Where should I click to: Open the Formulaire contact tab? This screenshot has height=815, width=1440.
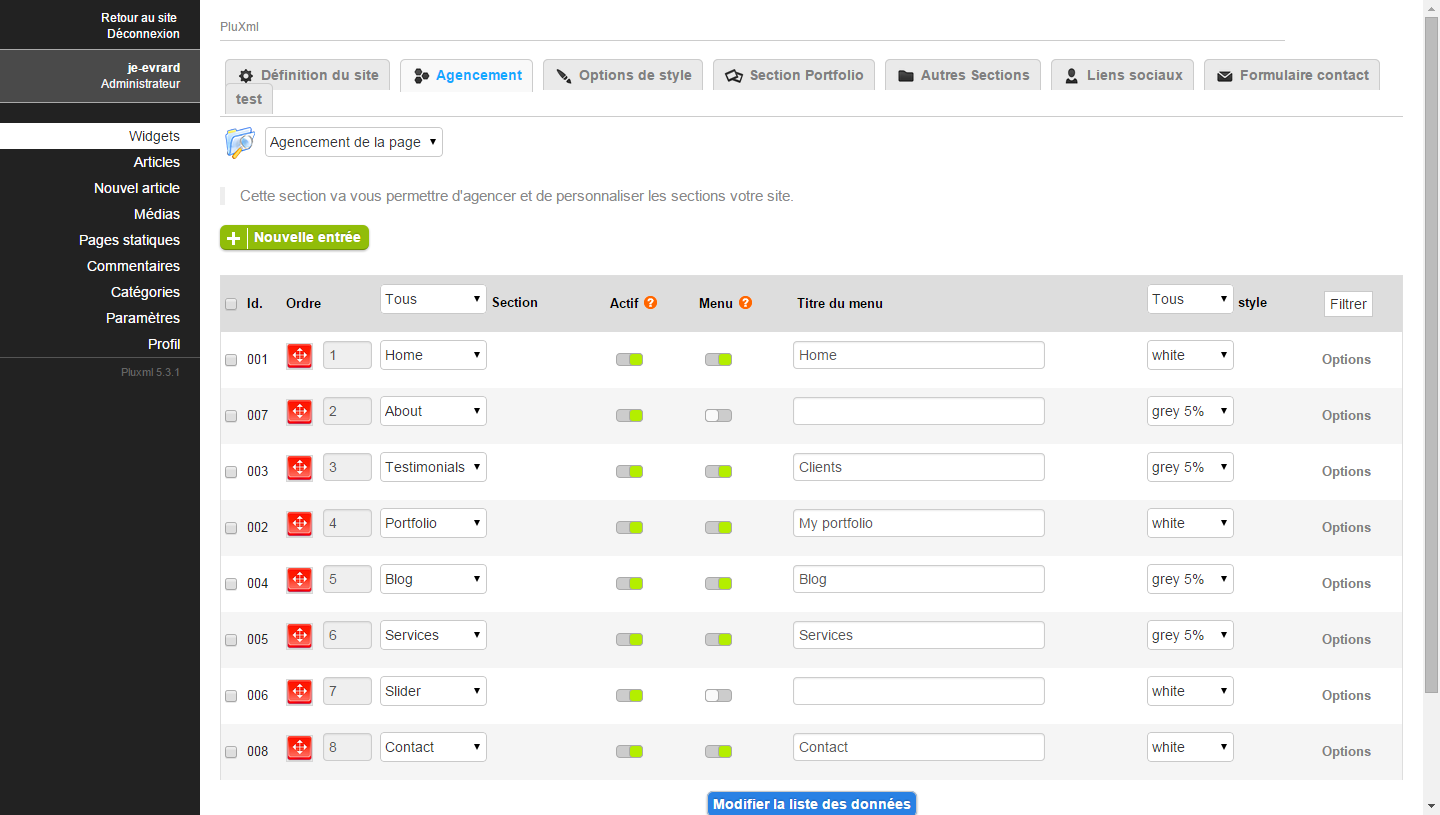[1292, 75]
